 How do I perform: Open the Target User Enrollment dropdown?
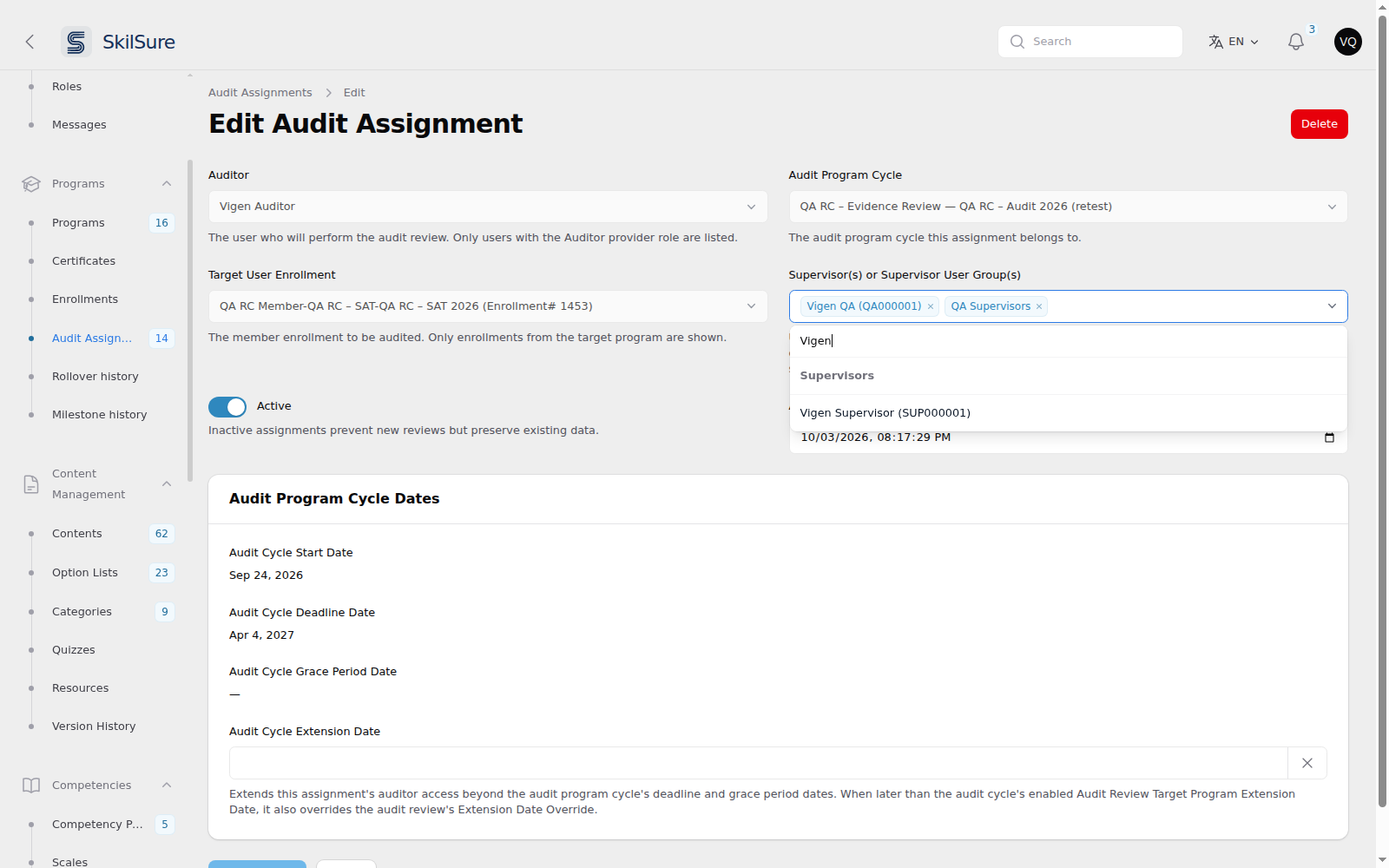(x=488, y=306)
